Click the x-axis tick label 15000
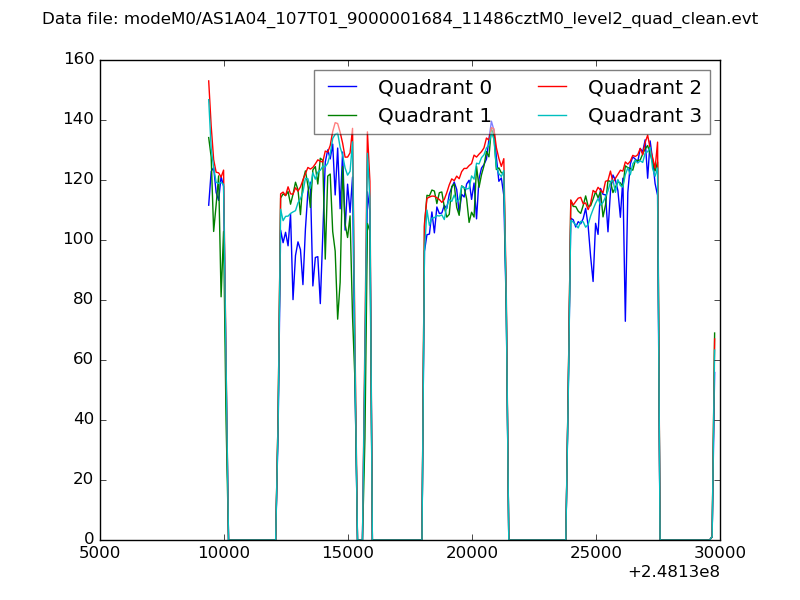The height and width of the screenshot is (600, 800). point(348,553)
